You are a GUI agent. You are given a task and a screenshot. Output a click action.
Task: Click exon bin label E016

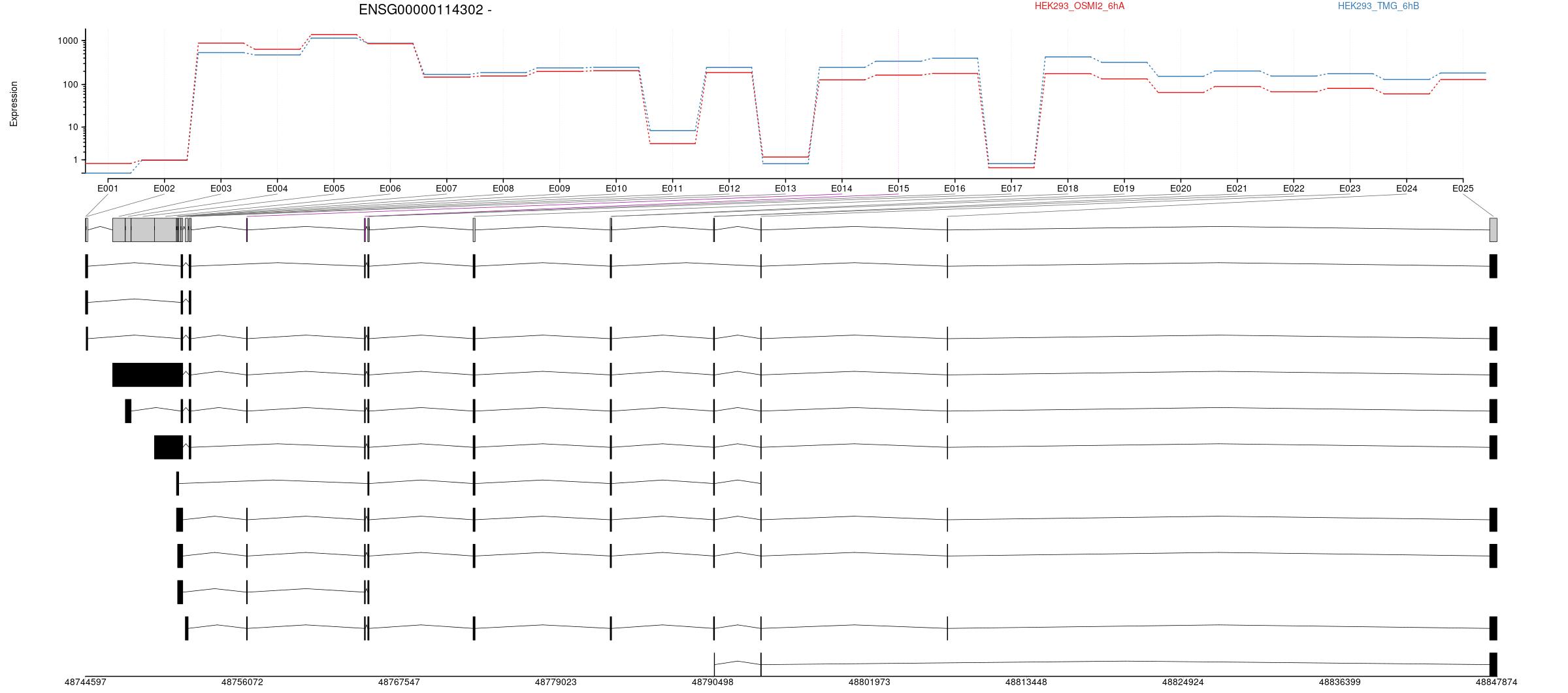955,189
